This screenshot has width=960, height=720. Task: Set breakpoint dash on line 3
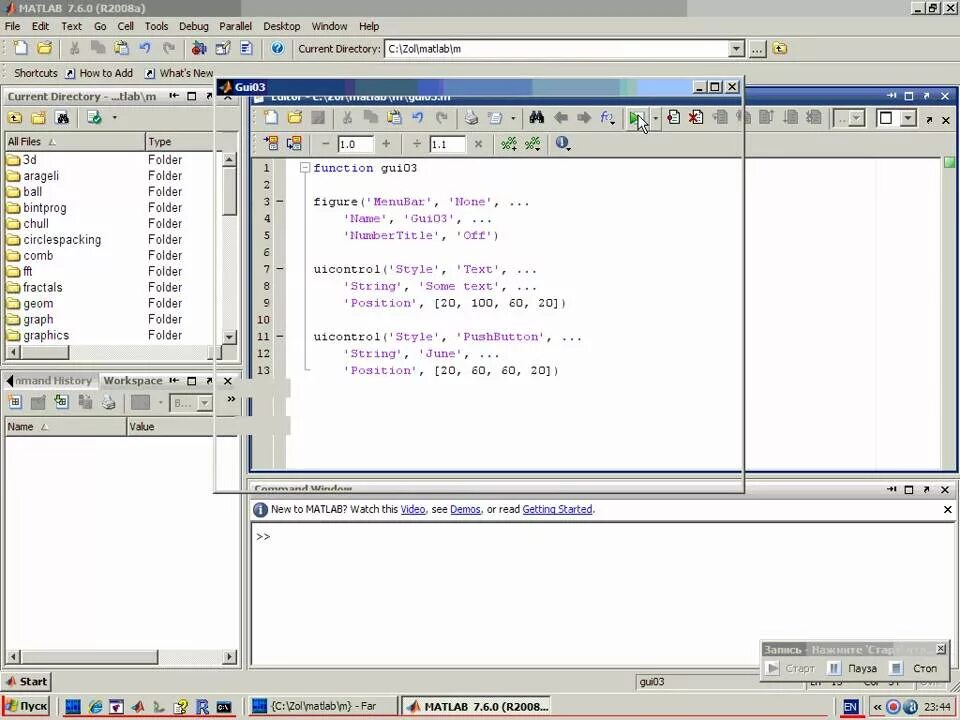click(280, 201)
